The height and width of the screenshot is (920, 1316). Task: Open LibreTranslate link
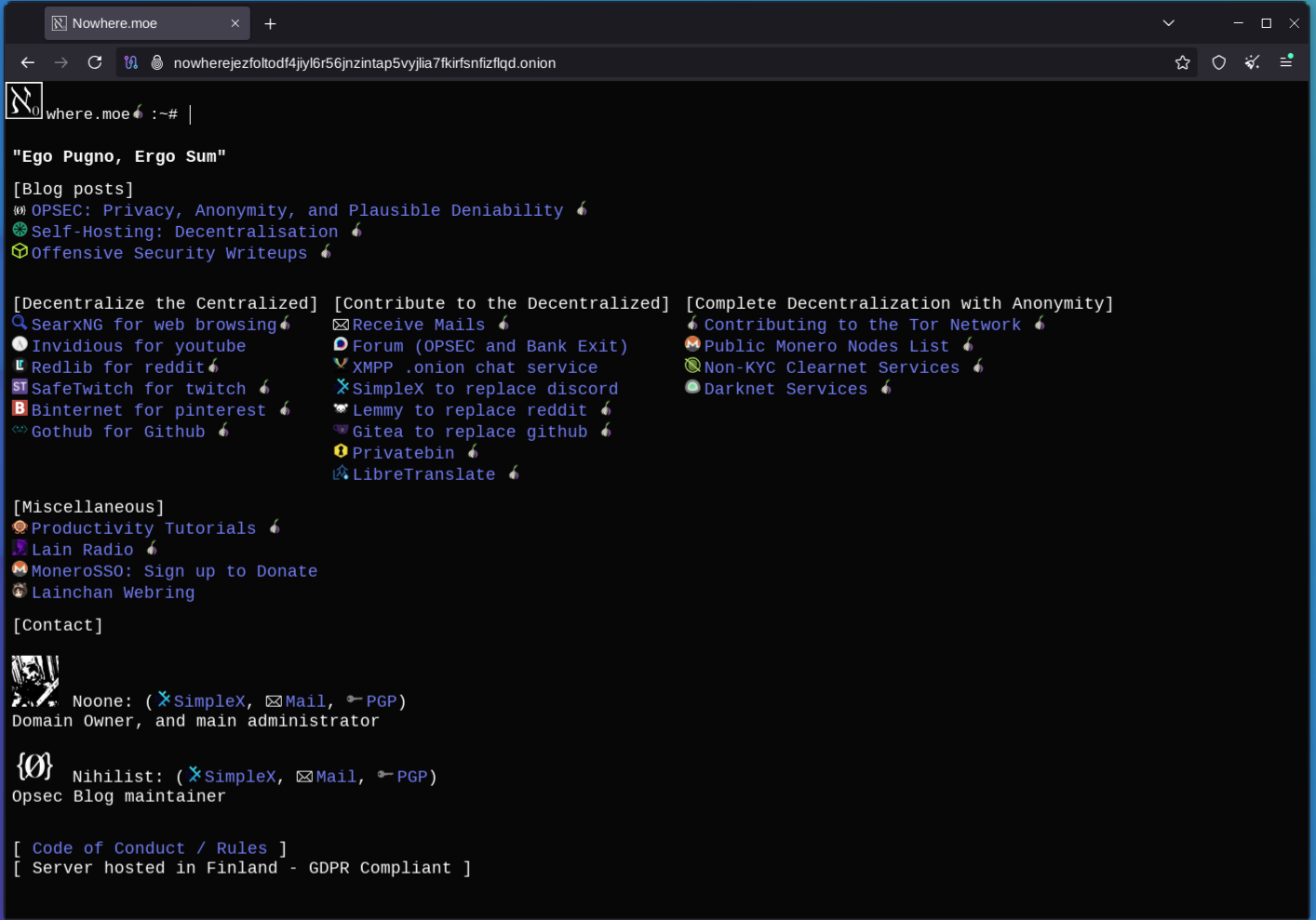[423, 475]
